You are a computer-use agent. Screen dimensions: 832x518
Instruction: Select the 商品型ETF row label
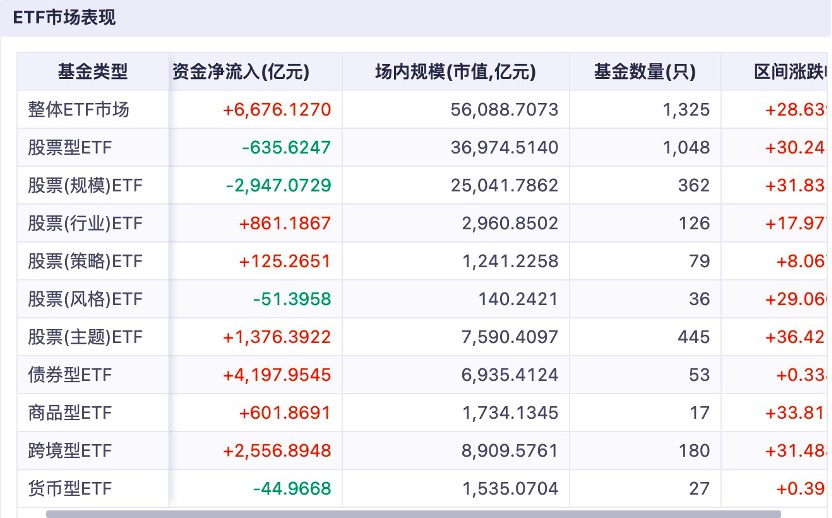[70, 413]
